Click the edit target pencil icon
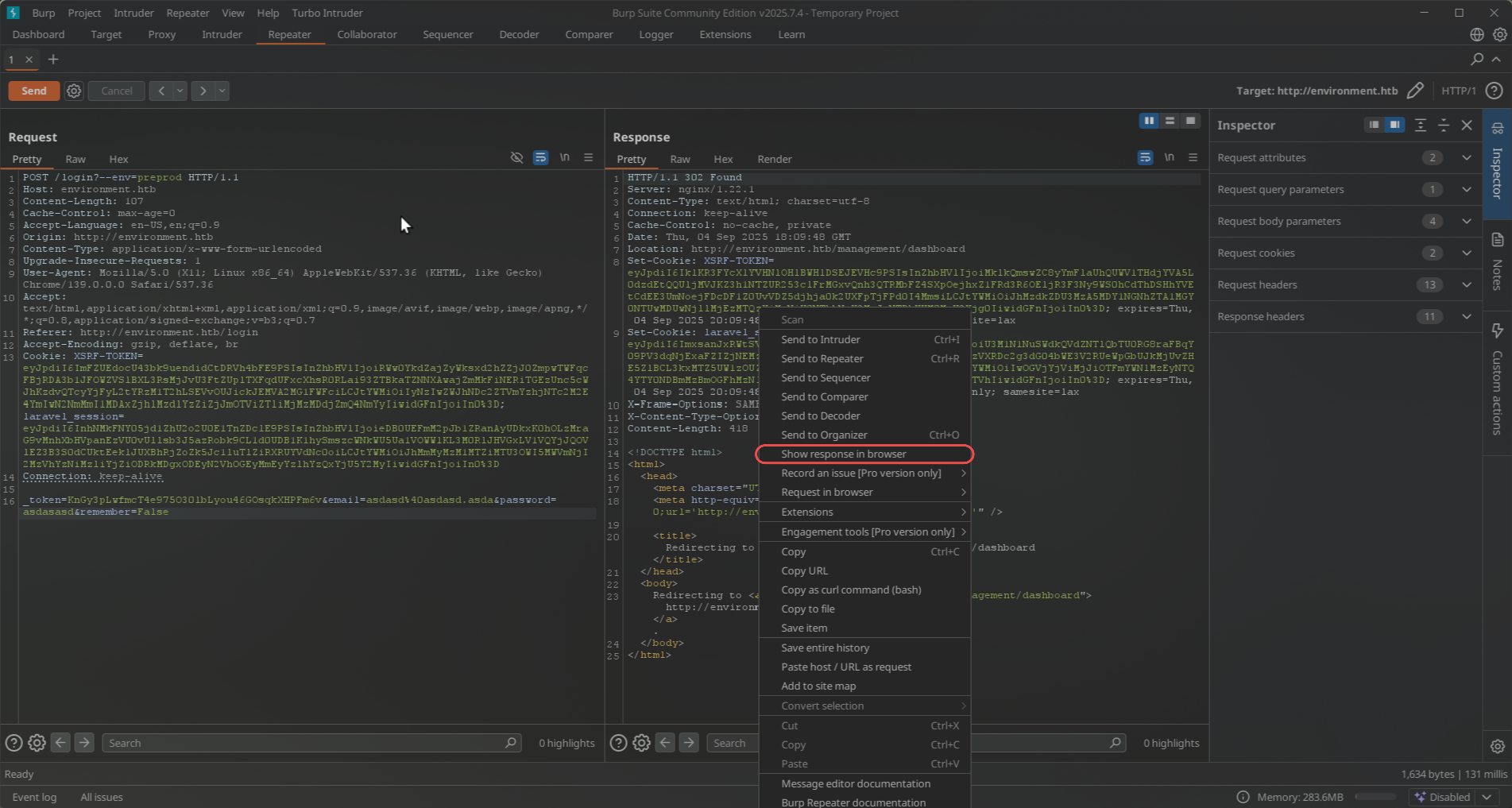The image size is (1512, 808). [x=1414, y=91]
